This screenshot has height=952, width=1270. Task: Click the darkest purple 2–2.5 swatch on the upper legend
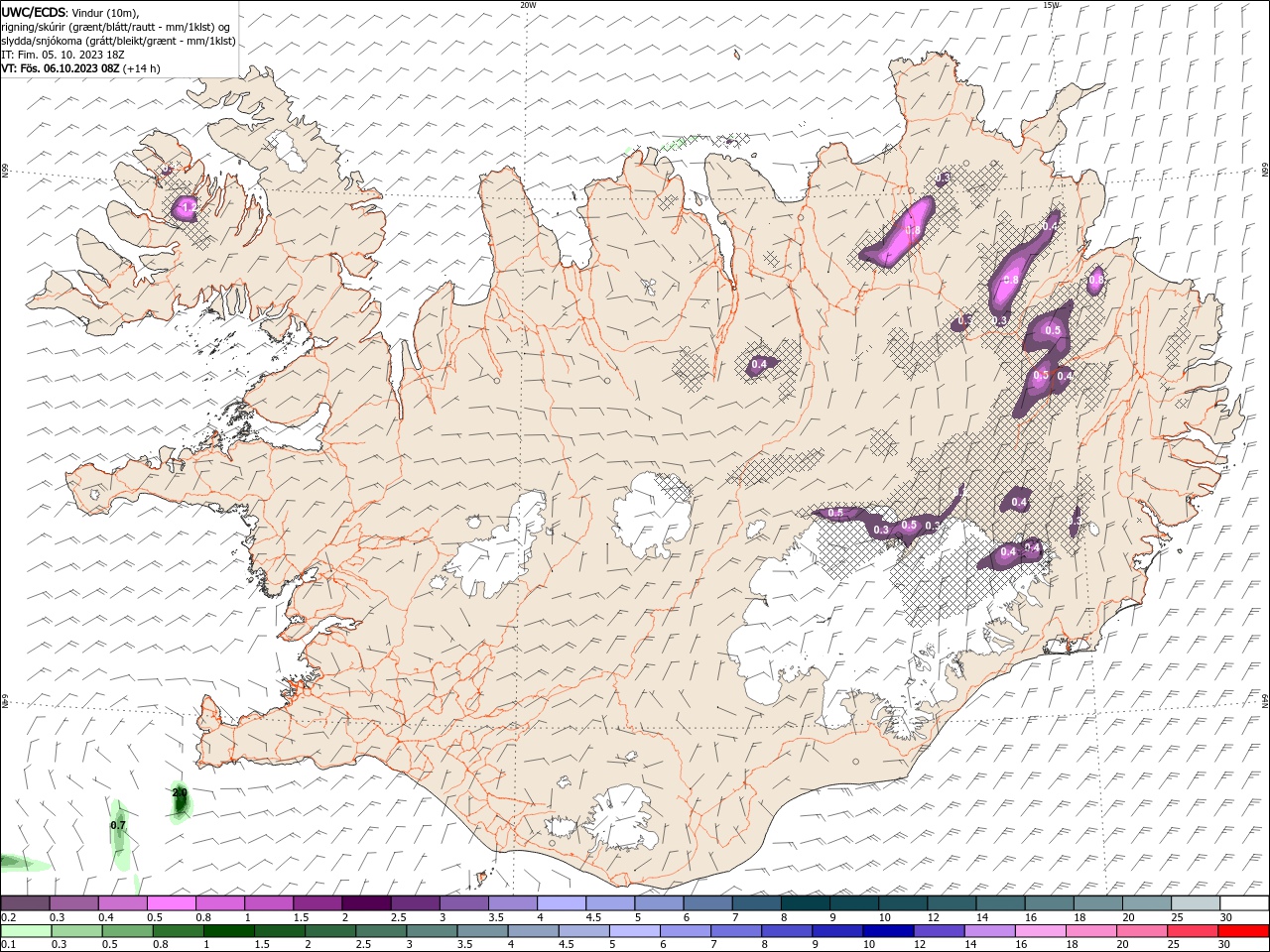[x=366, y=903]
